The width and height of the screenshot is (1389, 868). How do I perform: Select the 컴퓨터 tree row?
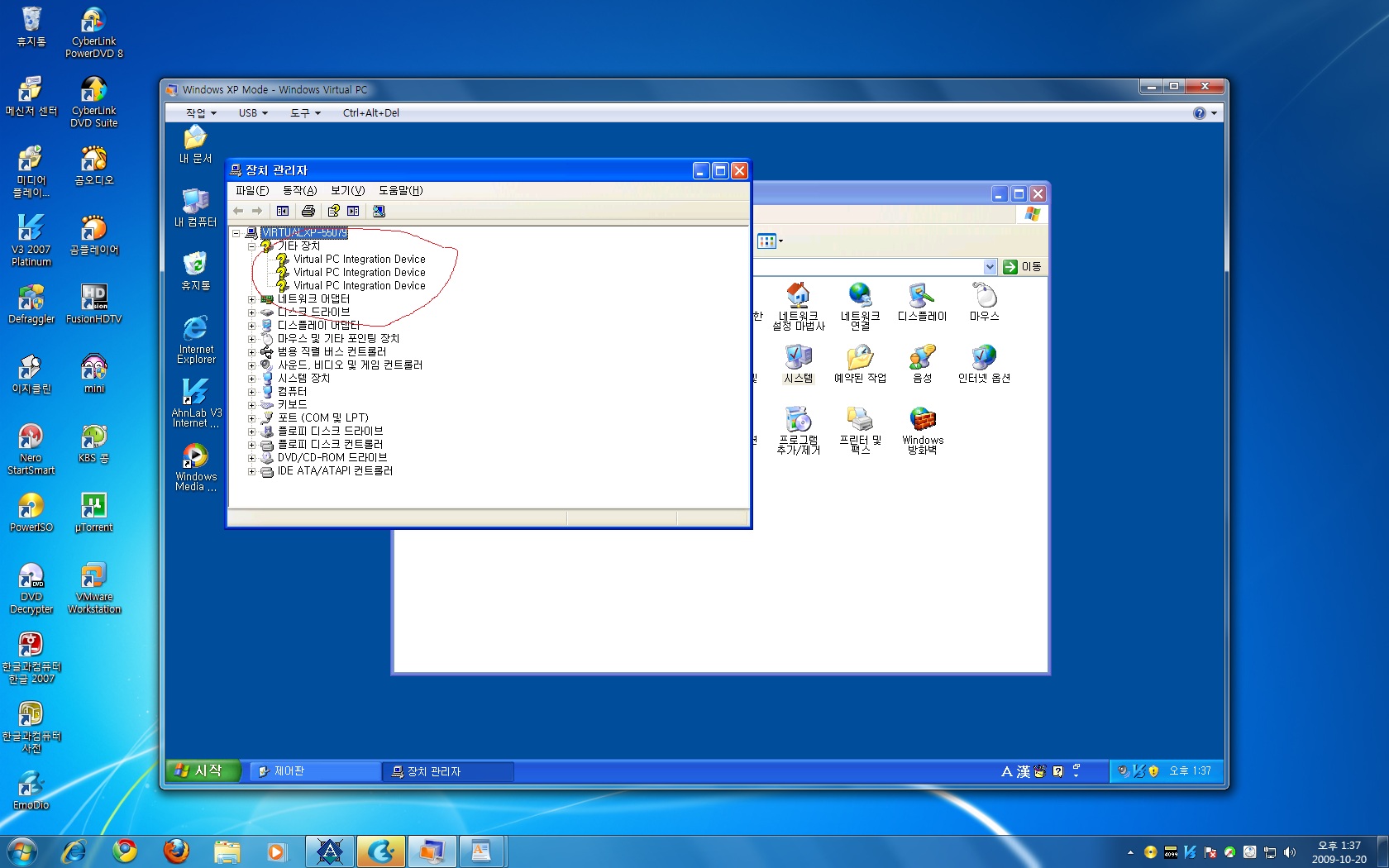[x=293, y=392]
